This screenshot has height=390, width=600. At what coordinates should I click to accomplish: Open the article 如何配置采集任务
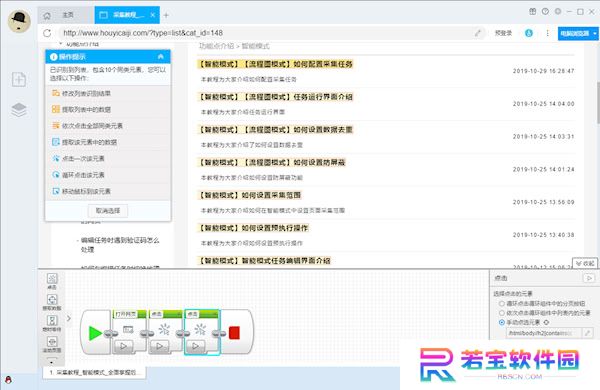point(275,64)
